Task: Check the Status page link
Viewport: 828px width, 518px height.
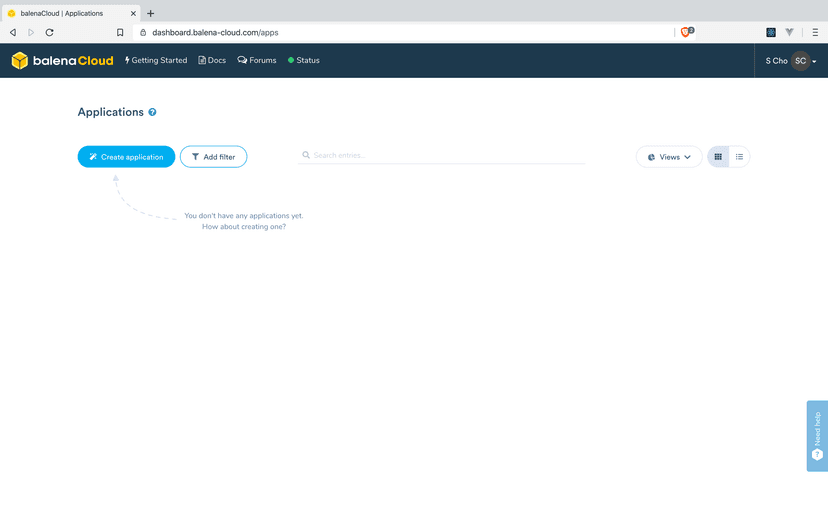Action: [304, 60]
